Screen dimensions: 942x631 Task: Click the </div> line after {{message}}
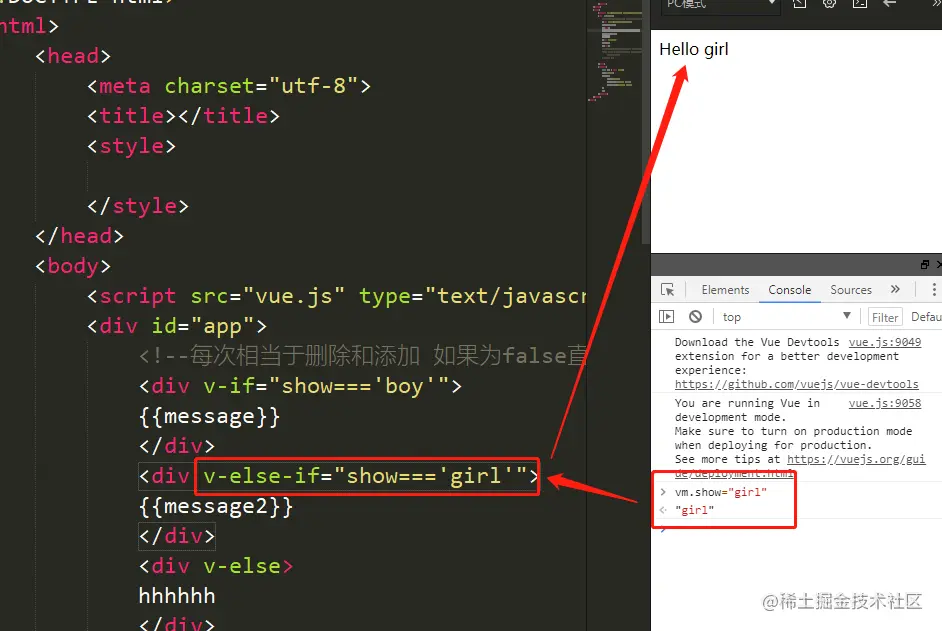[177, 446]
